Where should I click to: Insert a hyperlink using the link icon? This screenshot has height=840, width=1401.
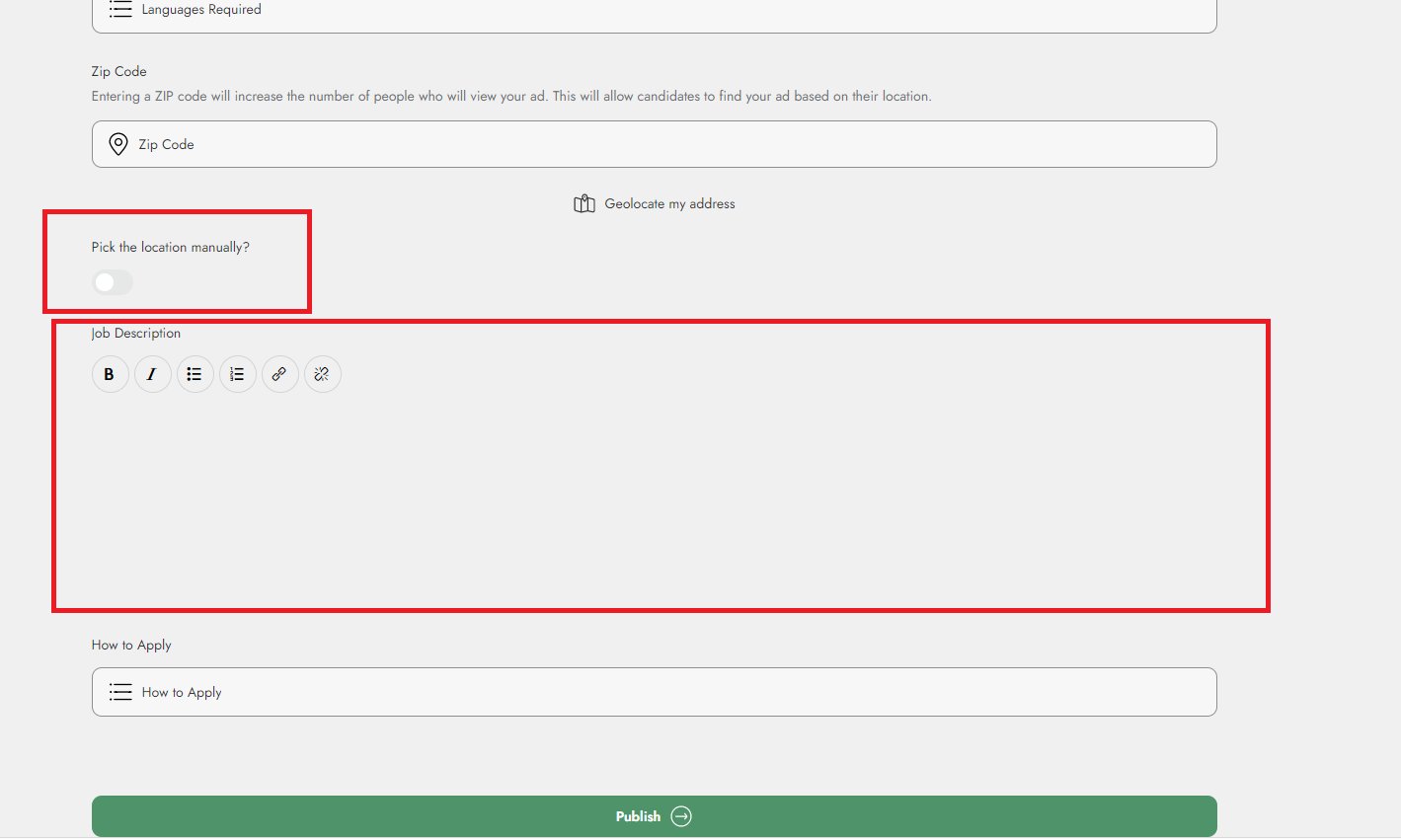[x=279, y=374]
